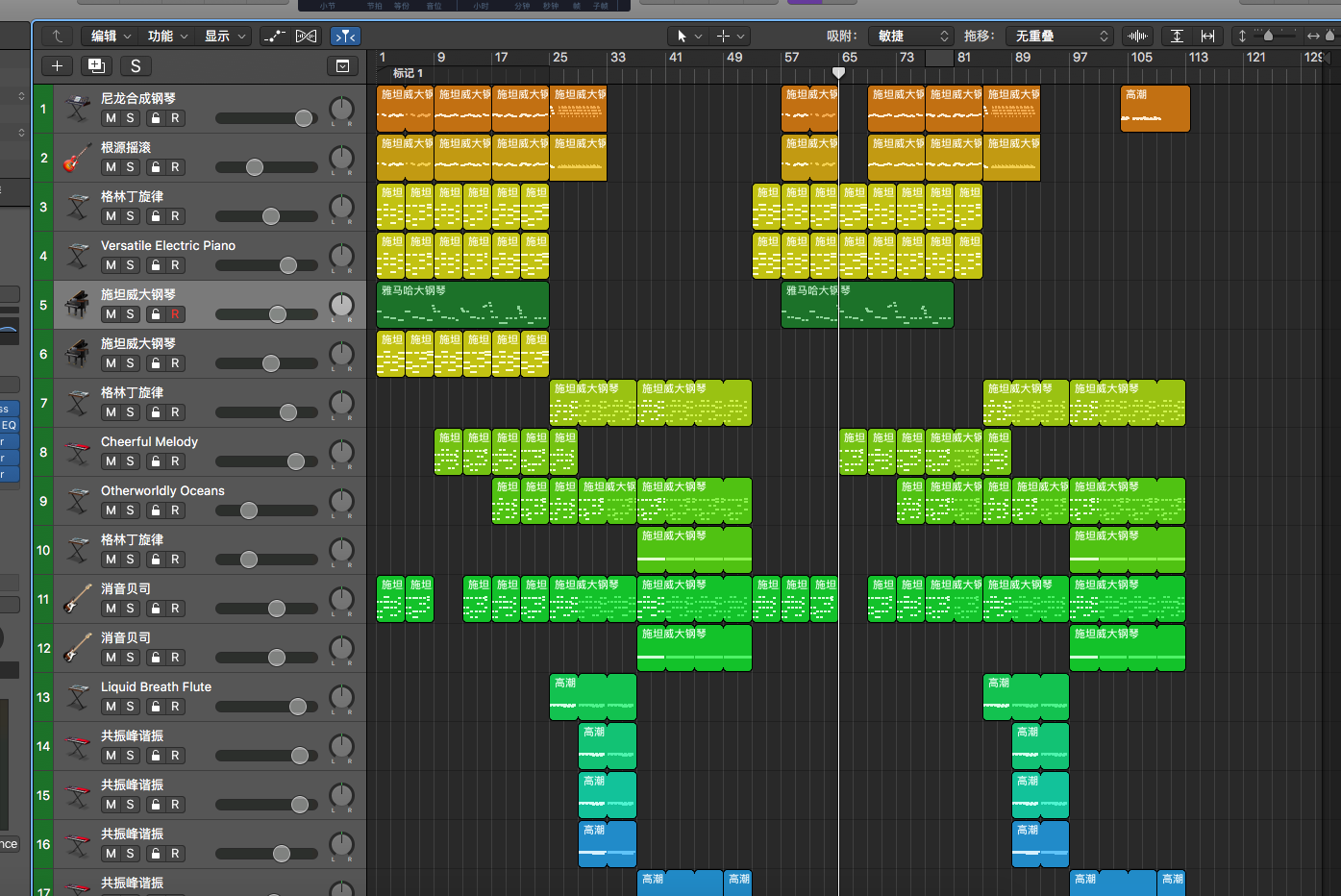Open the 功能 (Functions) menu dropdown
This screenshot has height=896, width=1341.
coord(167,36)
